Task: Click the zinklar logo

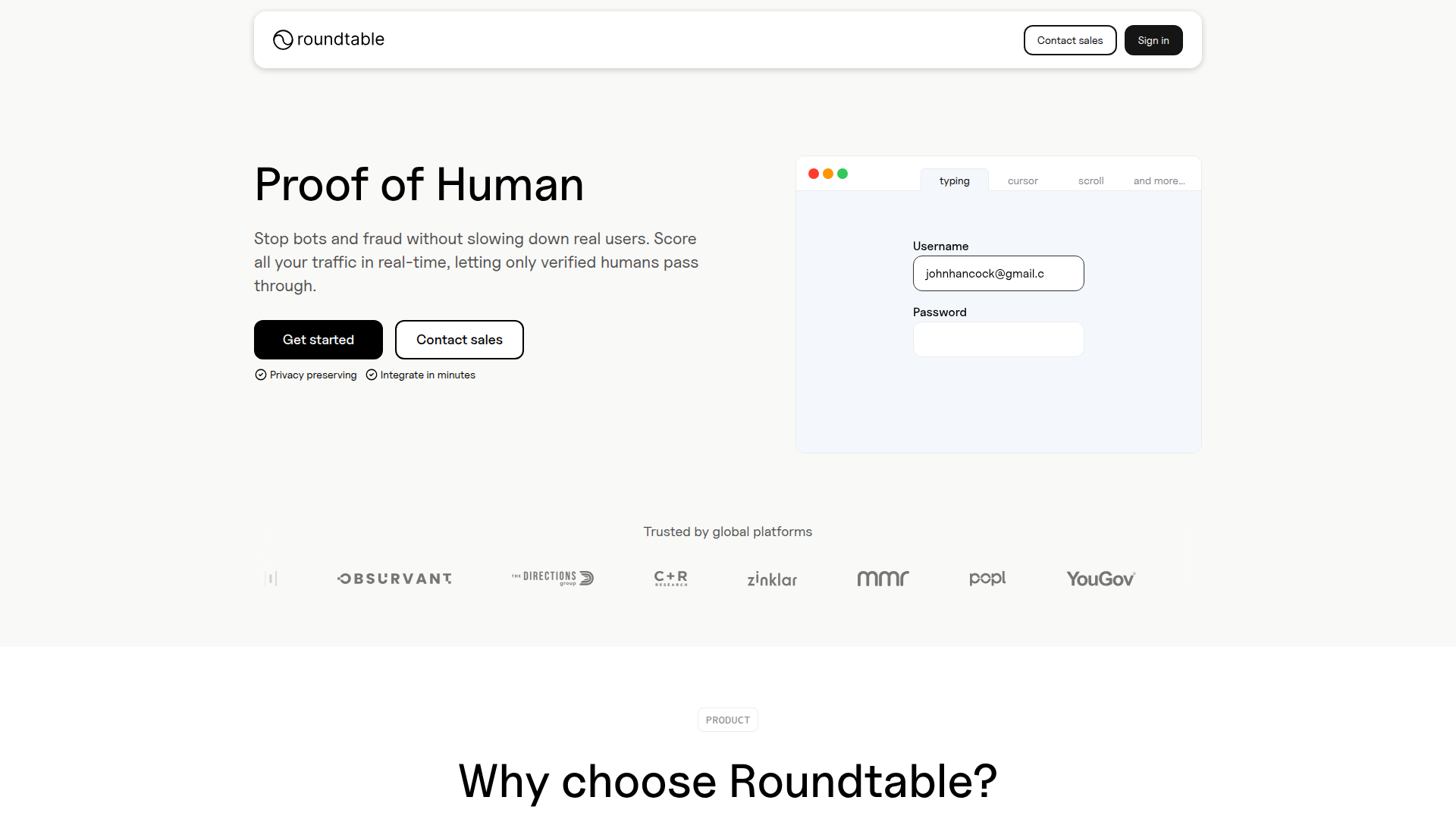Action: pyautogui.click(x=772, y=579)
